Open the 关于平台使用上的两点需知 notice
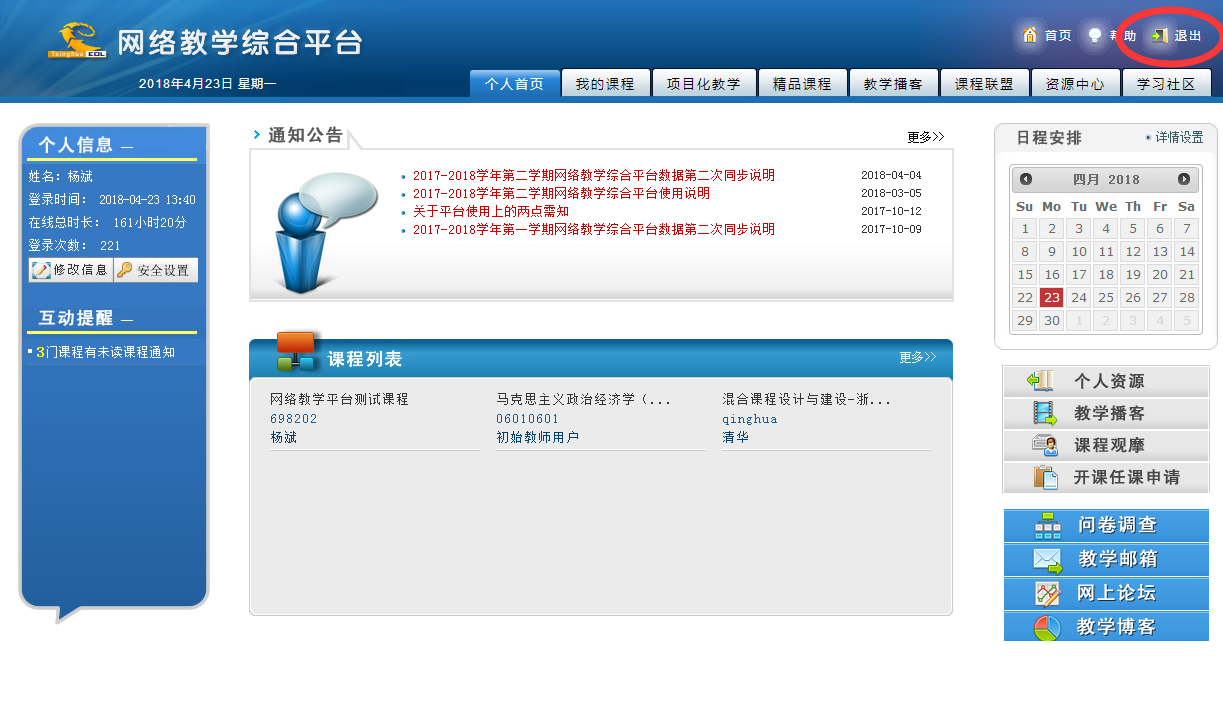This screenshot has width=1223, height=723. [x=490, y=212]
